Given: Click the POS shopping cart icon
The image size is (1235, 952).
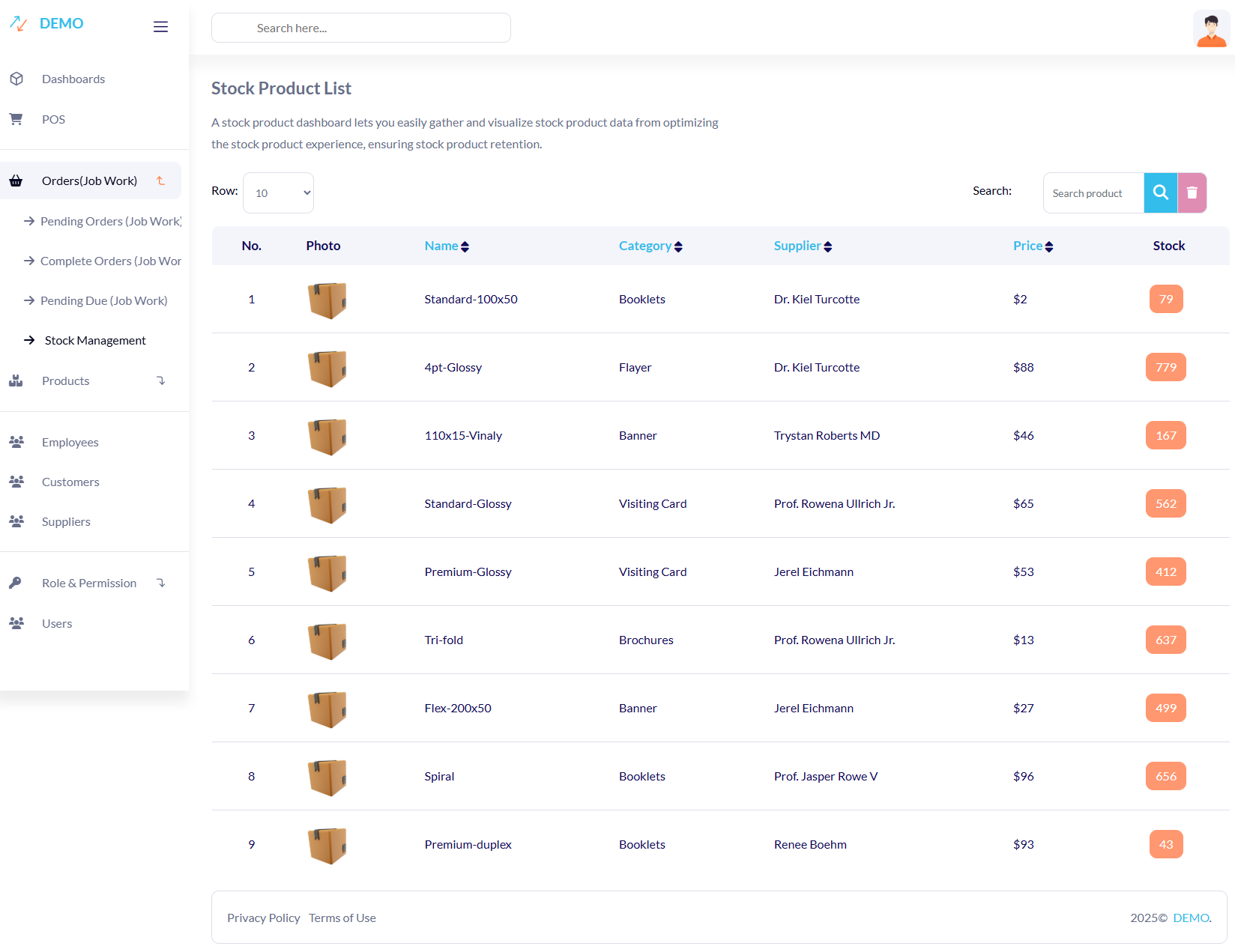Looking at the screenshot, I should [x=16, y=119].
